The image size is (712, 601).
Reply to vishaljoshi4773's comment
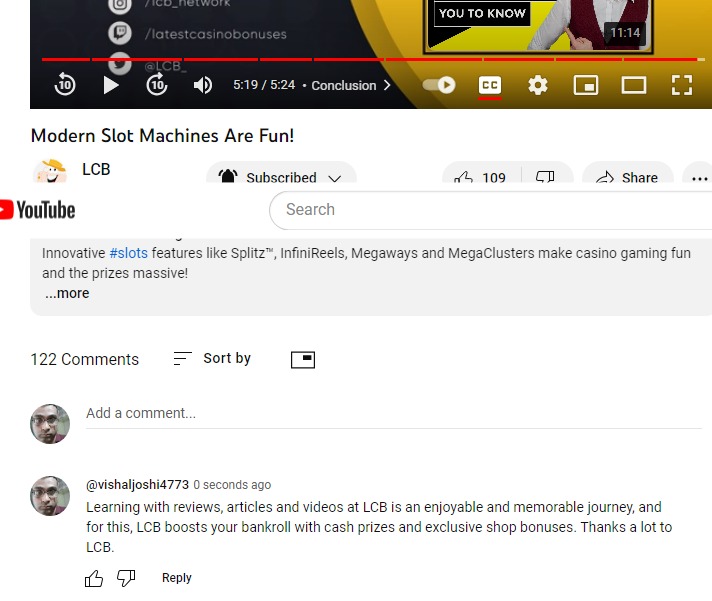[177, 578]
